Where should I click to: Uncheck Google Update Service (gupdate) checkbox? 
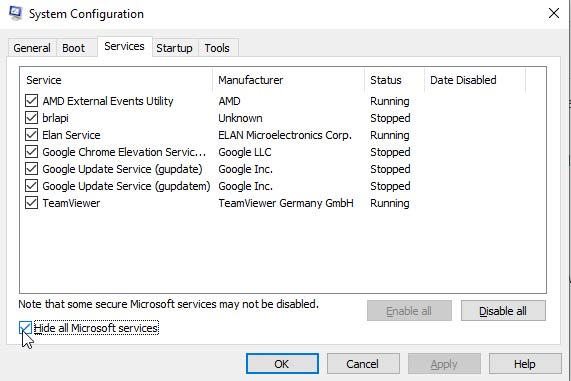click(31, 169)
